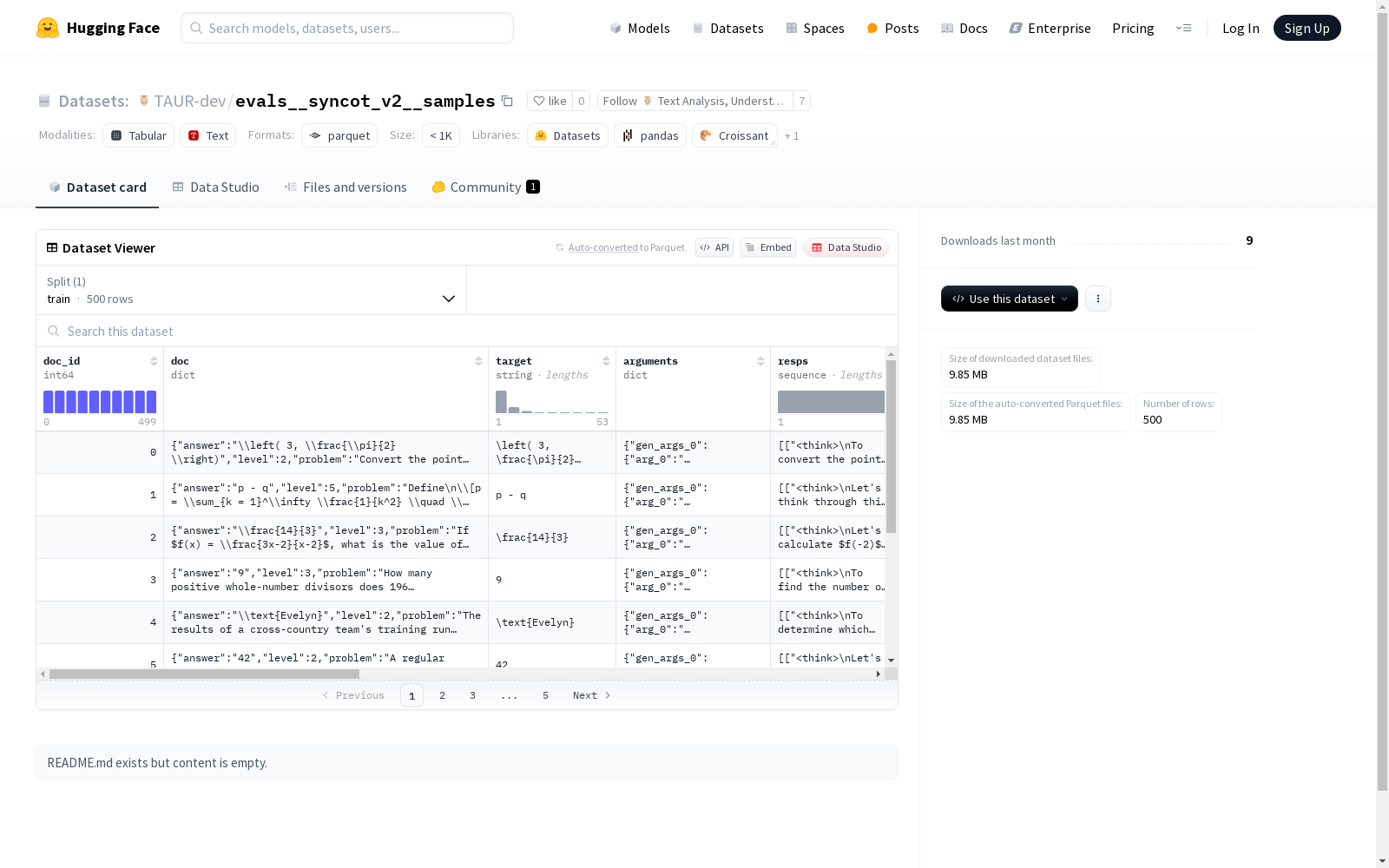1389x868 pixels.
Task: Open the three-dot dataset options menu
Action: coord(1098,299)
